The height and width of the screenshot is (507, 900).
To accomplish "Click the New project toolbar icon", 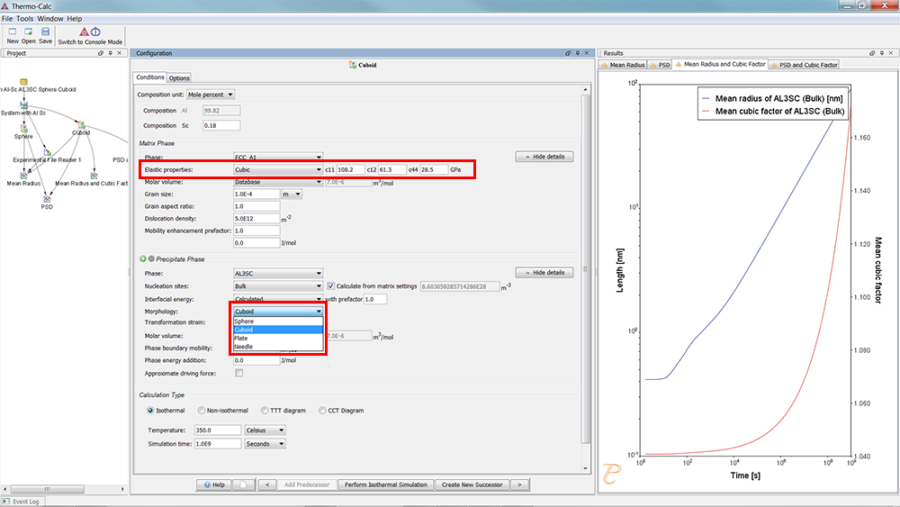I will click(12, 33).
